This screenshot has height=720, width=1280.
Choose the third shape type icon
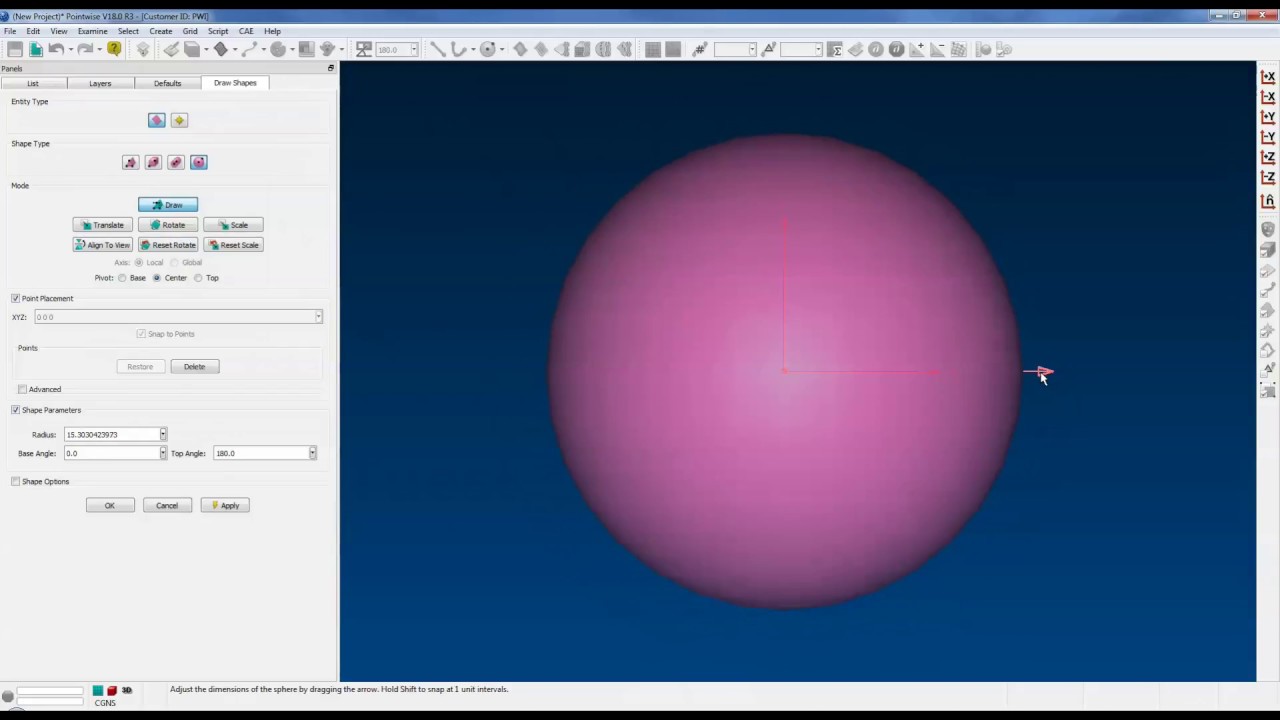coord(176,162)
